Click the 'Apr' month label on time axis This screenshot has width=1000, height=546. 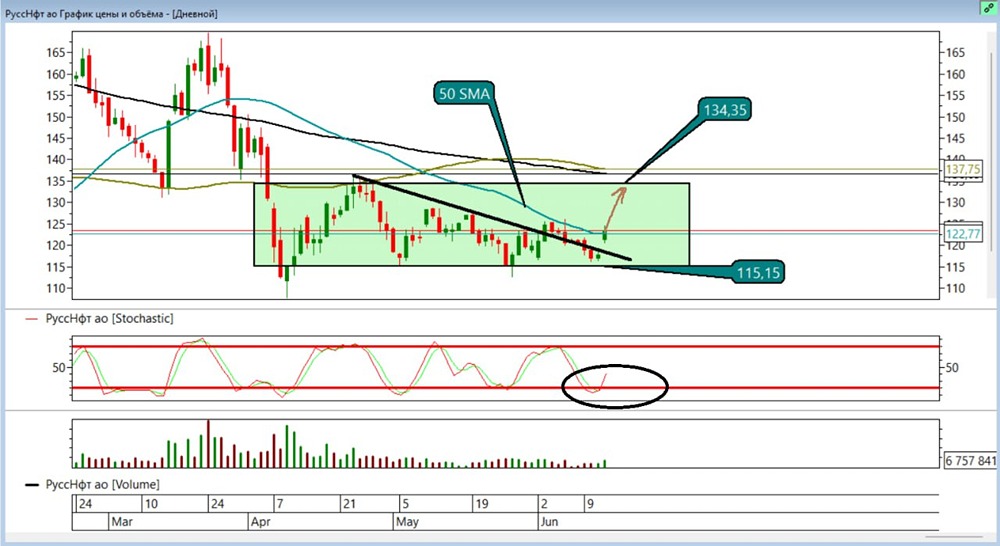[260, 522]
